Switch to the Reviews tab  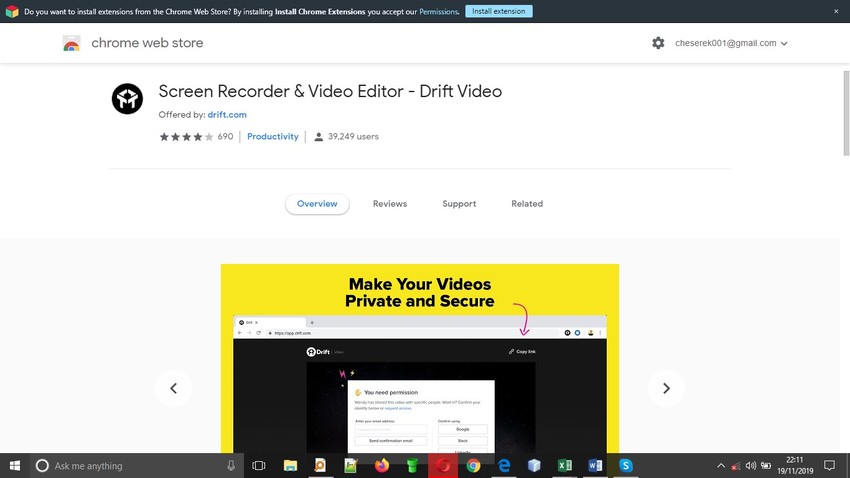click(x=390, y=204)
